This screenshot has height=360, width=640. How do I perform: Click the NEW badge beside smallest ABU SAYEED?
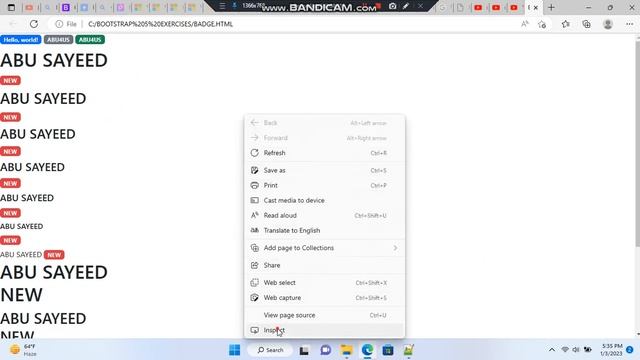click(x=54, y=255)
